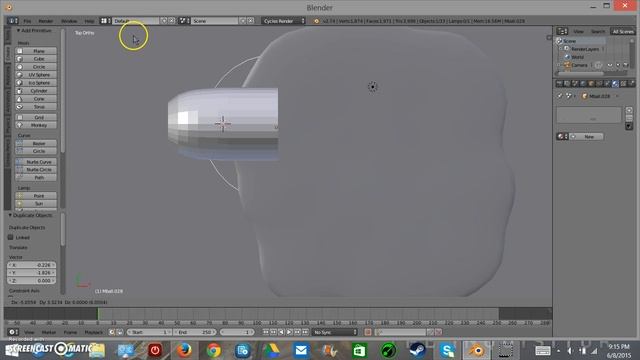Add a UV Sphere mesh
This screenshot has width=640, height=360.
[x=36, y=75]
